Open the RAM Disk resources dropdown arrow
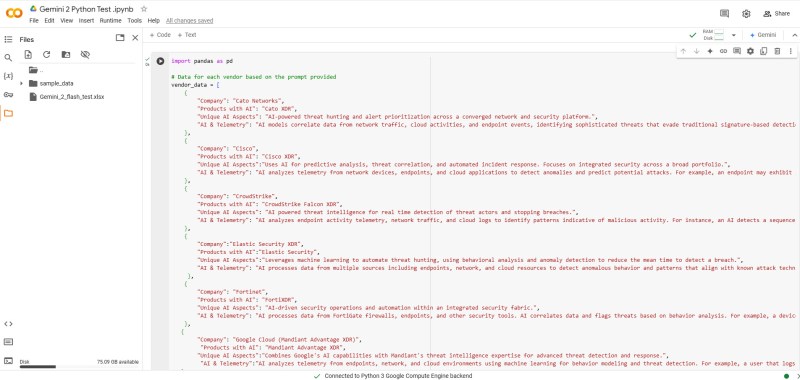The width and height of the screenshot is (800, 380). tap(734, 35)
